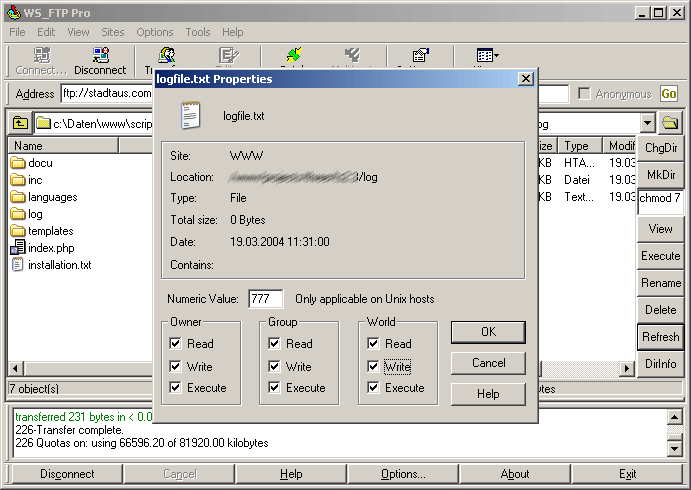The height and width of the screenshot is (490, 691).
Task: Confirm properties with the OK button
Action: coord(488,332)
